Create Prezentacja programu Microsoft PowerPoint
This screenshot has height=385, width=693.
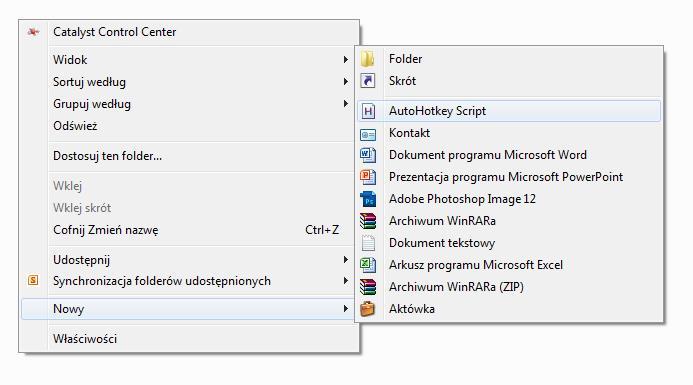[x=509, y=177]
